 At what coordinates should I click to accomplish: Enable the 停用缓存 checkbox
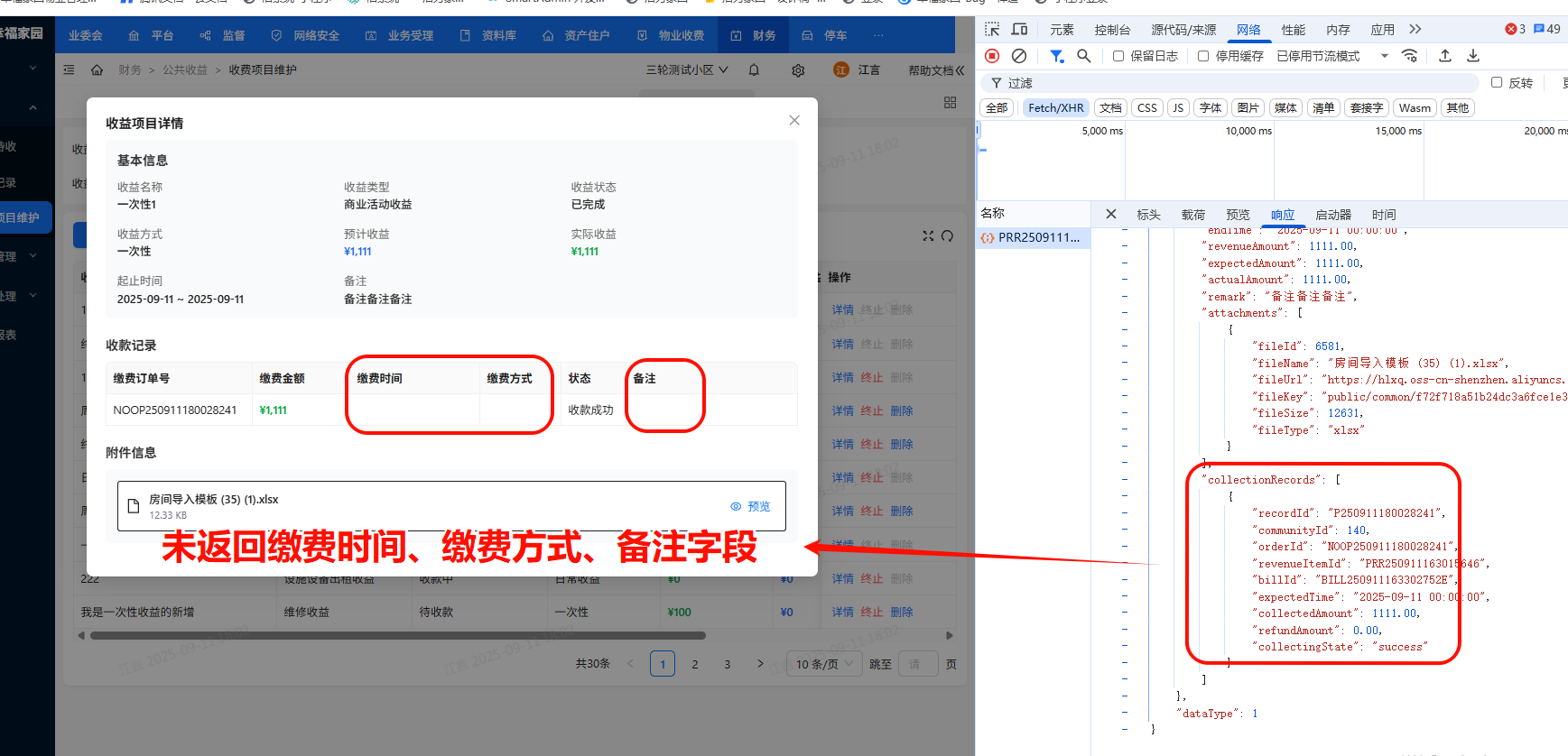click(1203, 56)
